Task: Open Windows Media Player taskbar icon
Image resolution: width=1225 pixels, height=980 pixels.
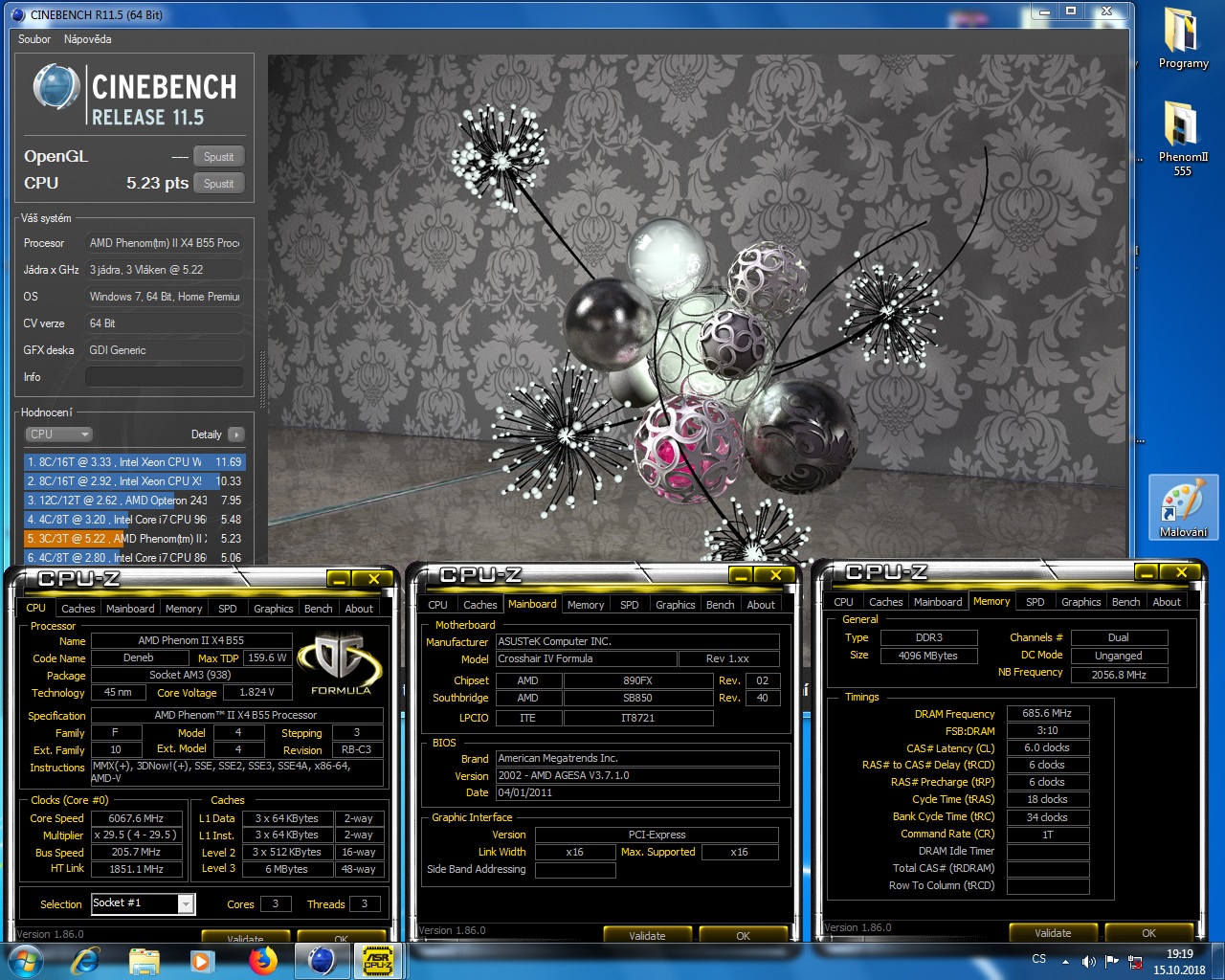Action: 201,960
